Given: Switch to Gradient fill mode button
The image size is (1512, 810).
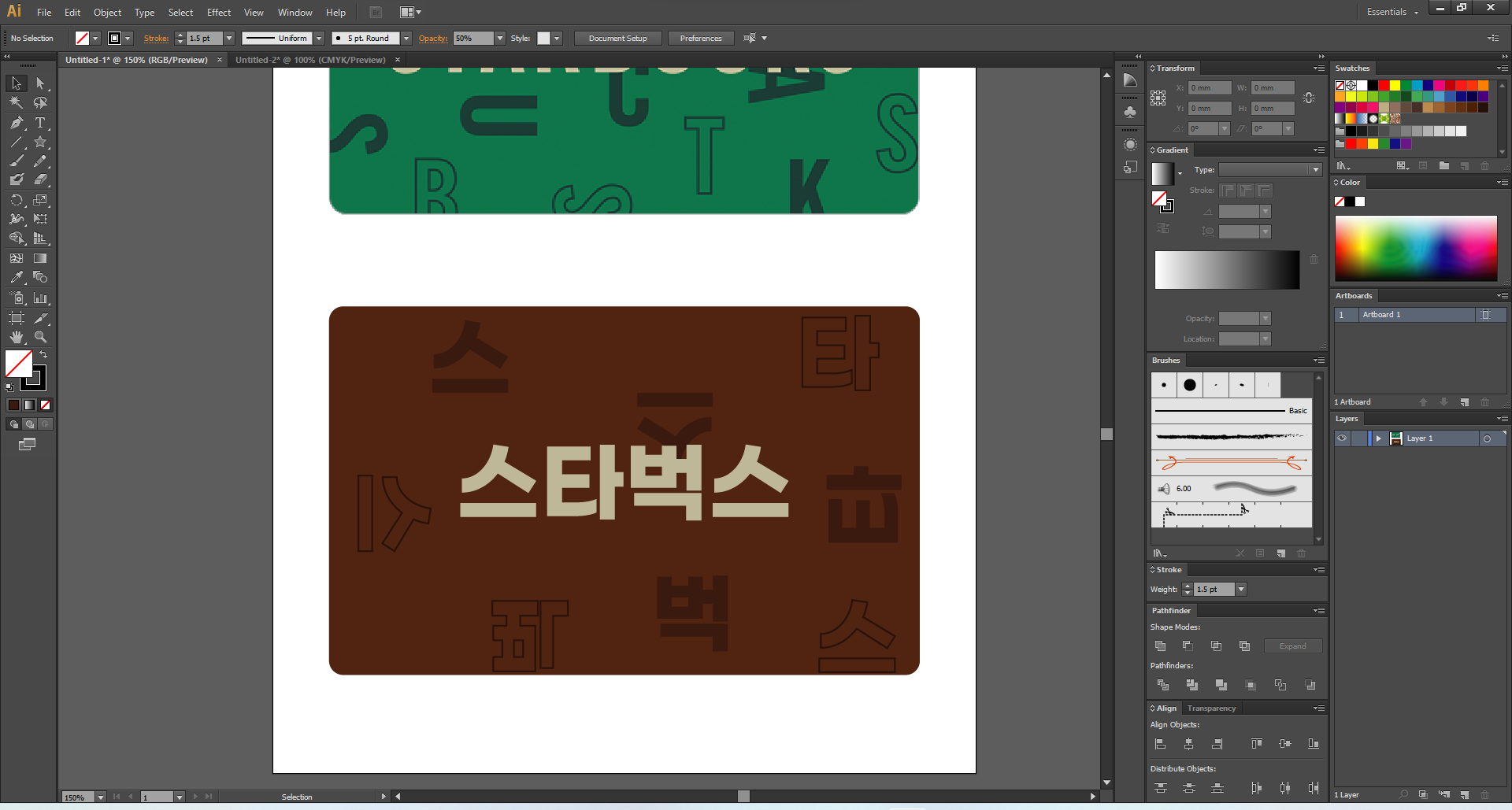Looking at the screenshot, I should pyautogui.click(x=29, y=405).
